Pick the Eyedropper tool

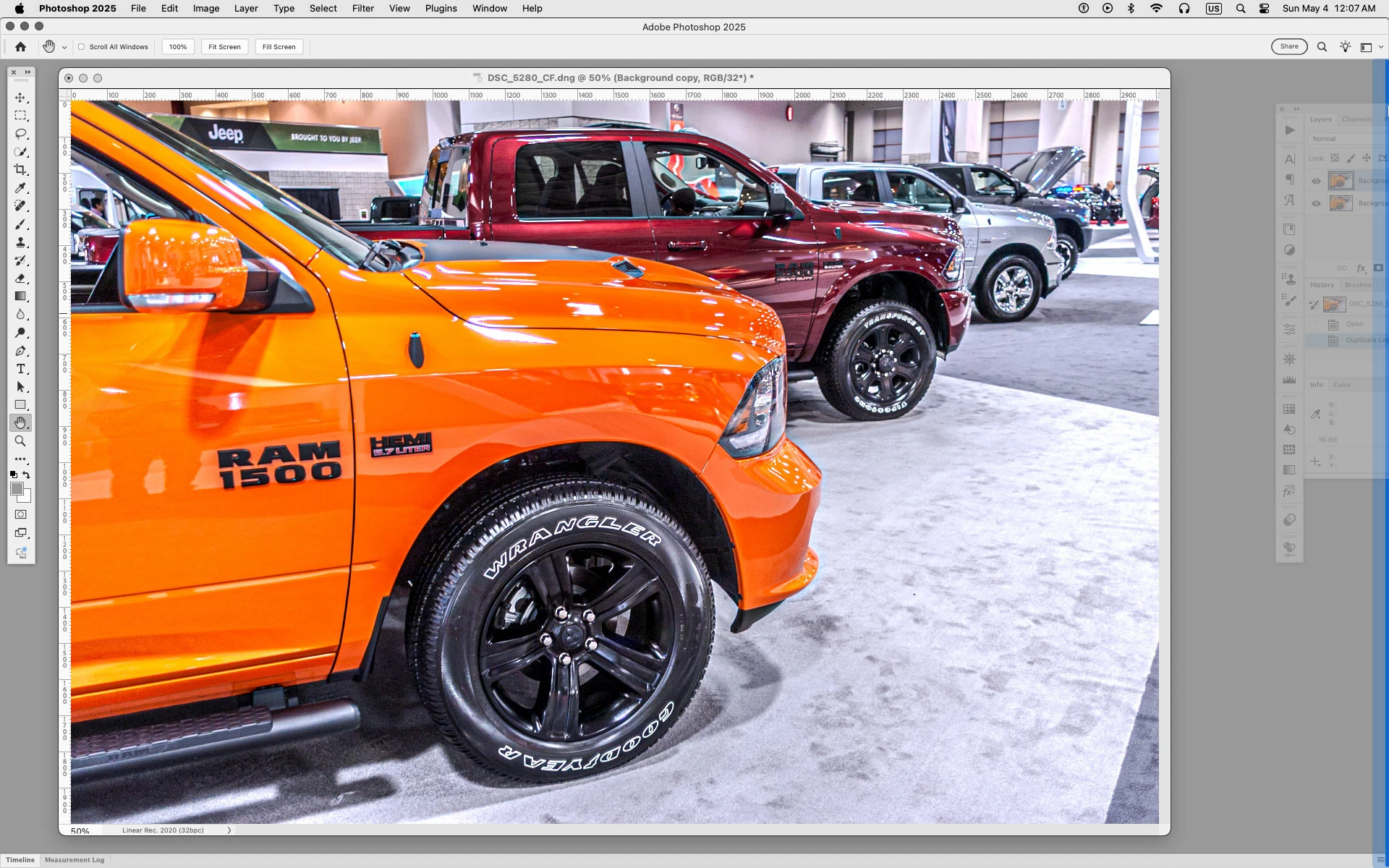click(20, 188)
